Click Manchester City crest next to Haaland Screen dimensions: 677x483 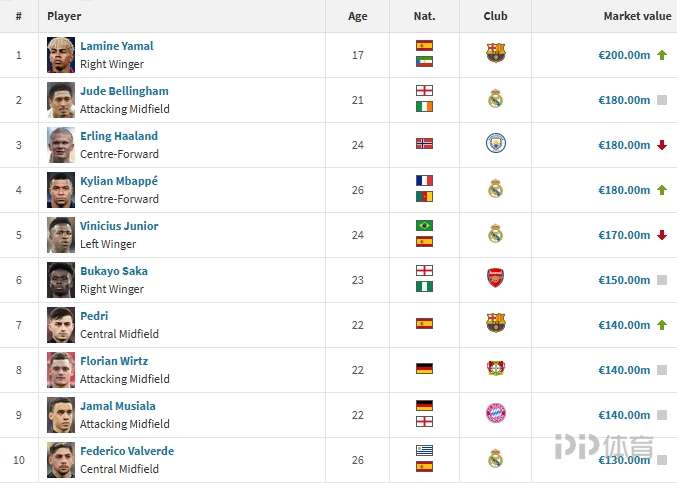pyautogui.click(x=496, y=143)
